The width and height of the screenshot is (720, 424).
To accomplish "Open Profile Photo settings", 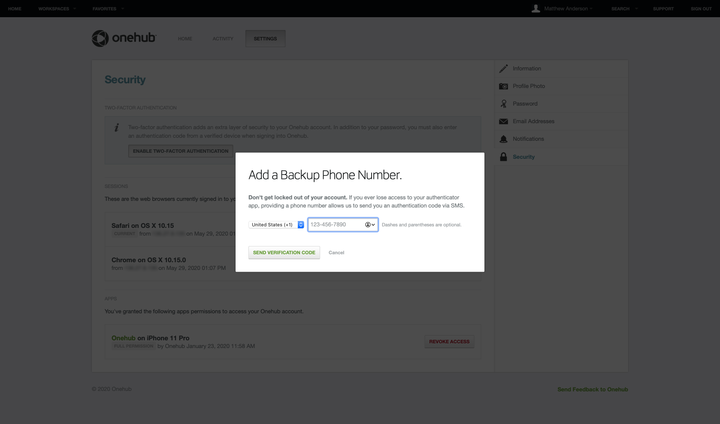I will [529, 86].
